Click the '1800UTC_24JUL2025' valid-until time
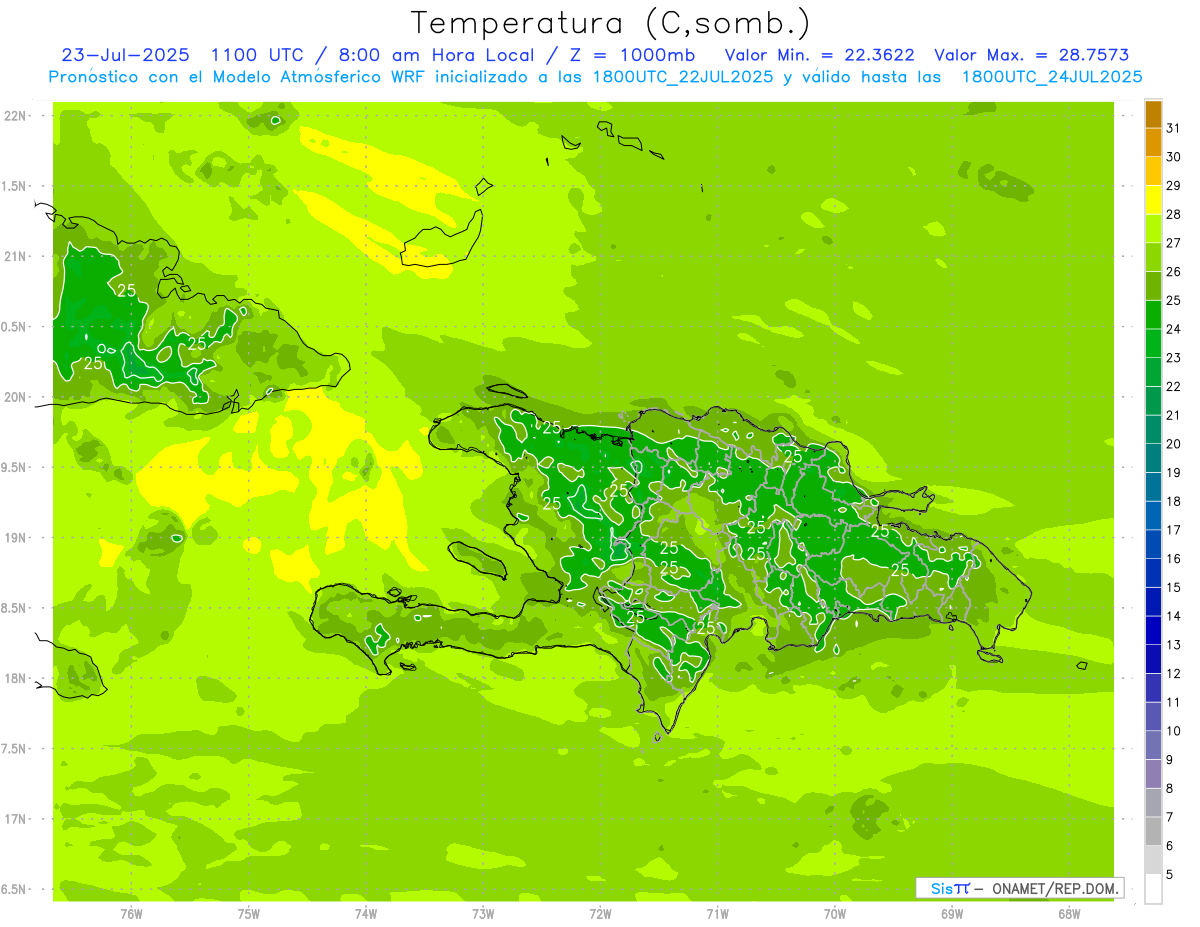The width and height of the screenshot is (1200, 927). (1052, 77)
